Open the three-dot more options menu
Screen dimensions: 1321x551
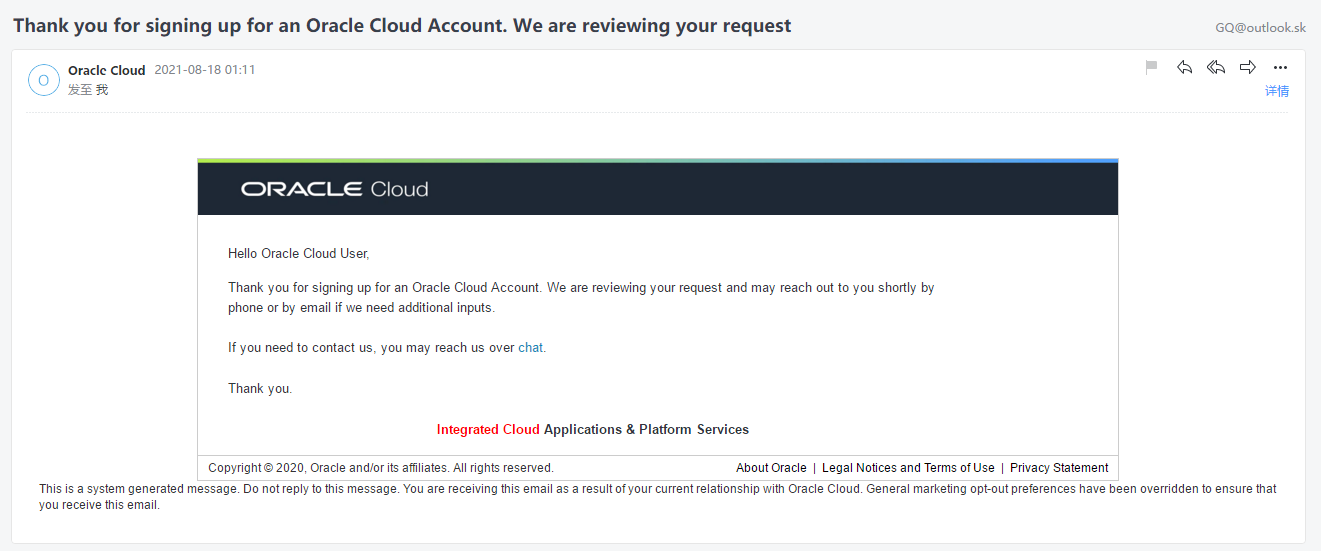click(x=1280, y=67)
